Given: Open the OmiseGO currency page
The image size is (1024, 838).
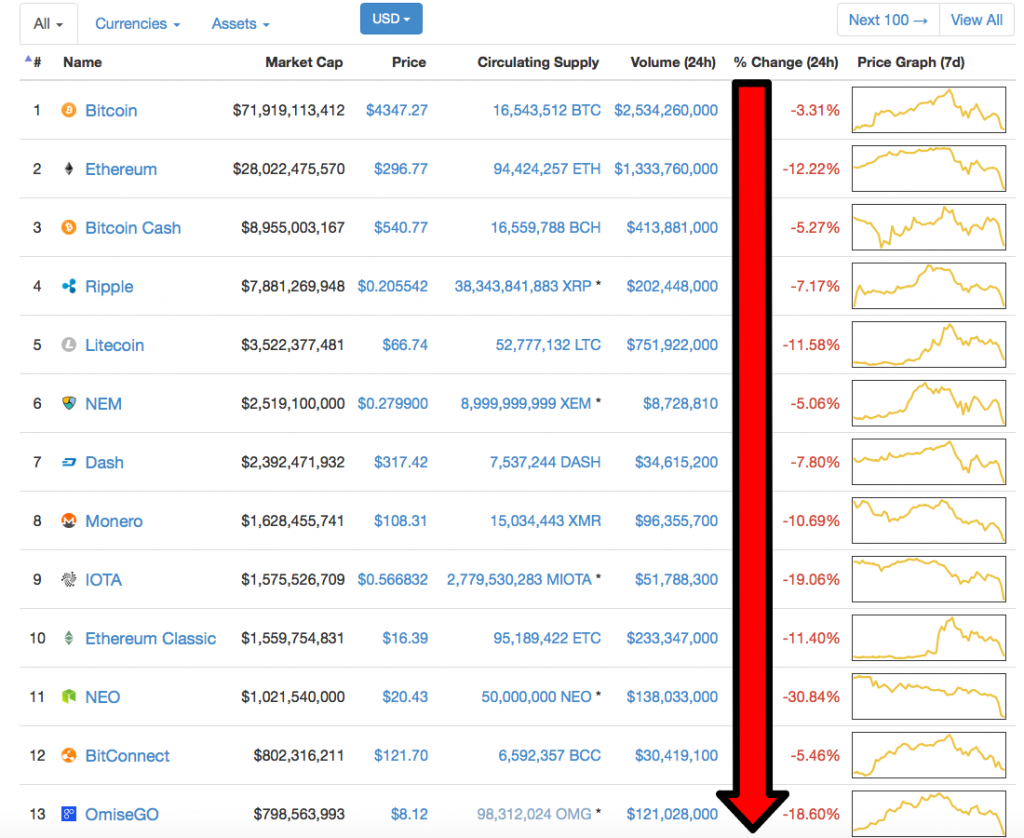Looking at the screenshot, I should click(122, 814).
